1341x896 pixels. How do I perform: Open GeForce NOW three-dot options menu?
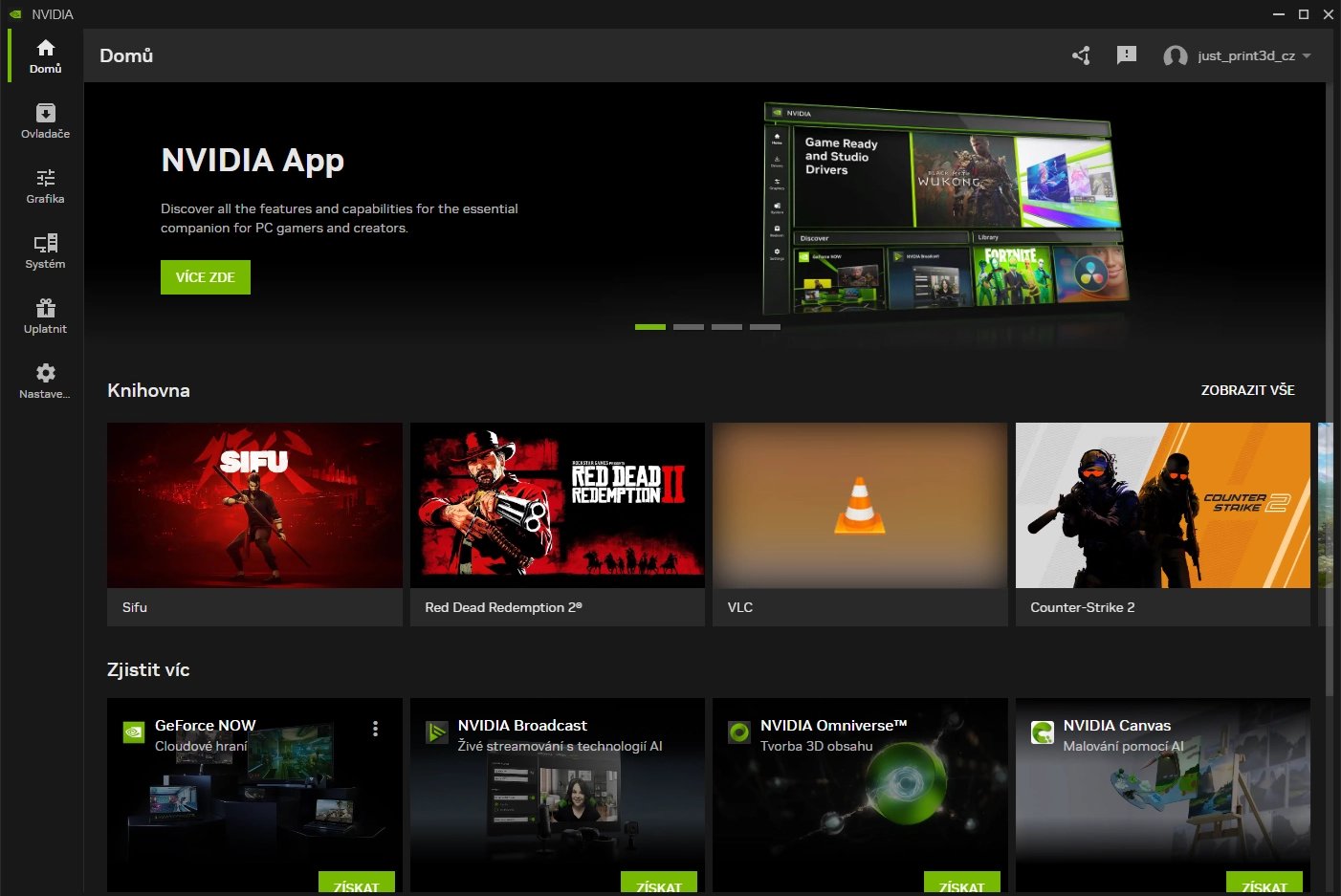click(x=375, y=729)
